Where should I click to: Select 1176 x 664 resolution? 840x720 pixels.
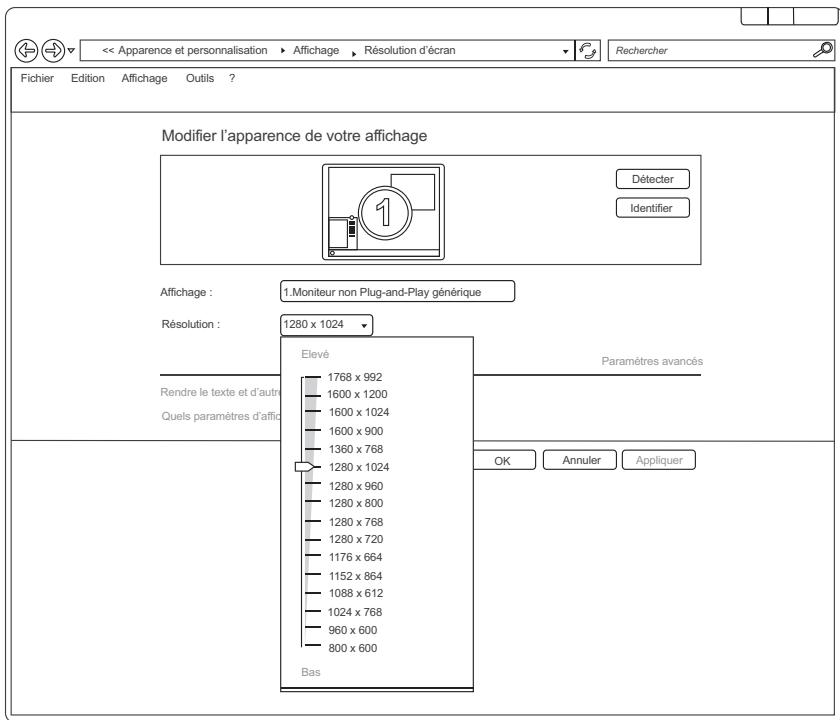point(355,557)
